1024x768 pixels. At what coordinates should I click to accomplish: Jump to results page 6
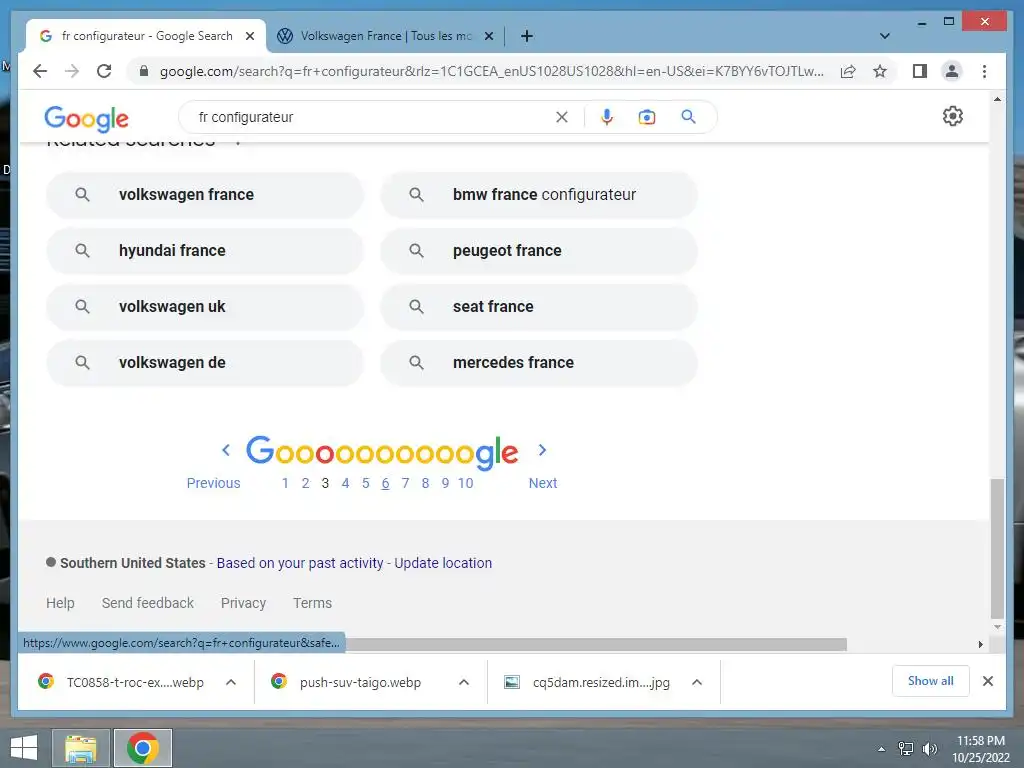click(x=385, y=483)
